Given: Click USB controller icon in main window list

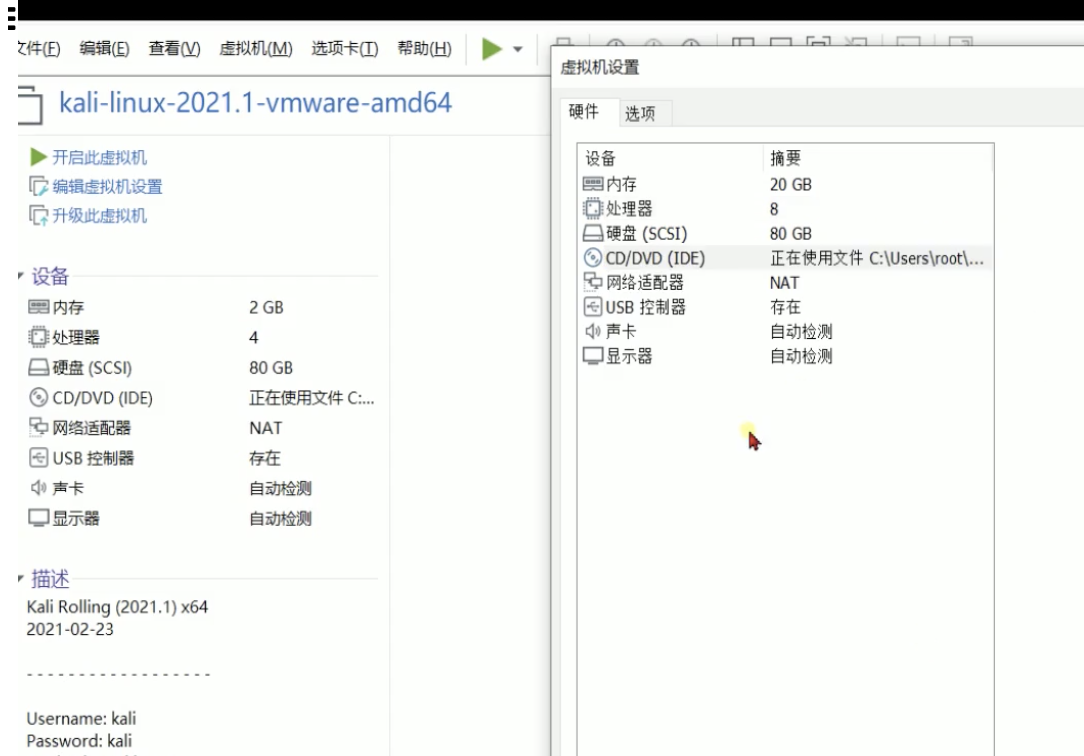Looking at the screenshot, I should click(x=39, y=457).
